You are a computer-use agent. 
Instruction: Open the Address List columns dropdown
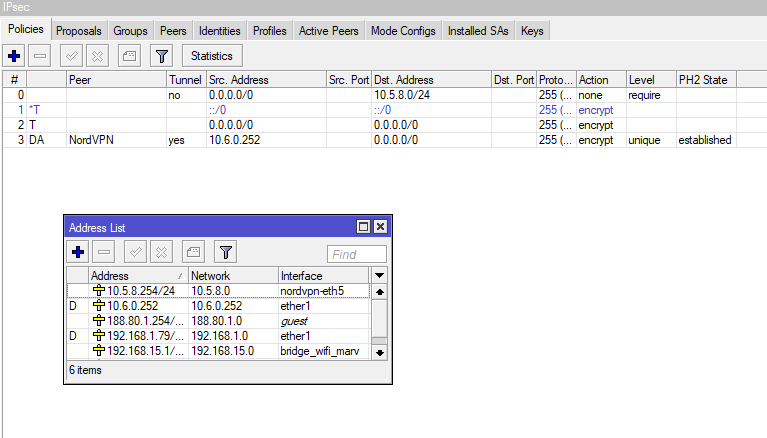pos(379,276)
